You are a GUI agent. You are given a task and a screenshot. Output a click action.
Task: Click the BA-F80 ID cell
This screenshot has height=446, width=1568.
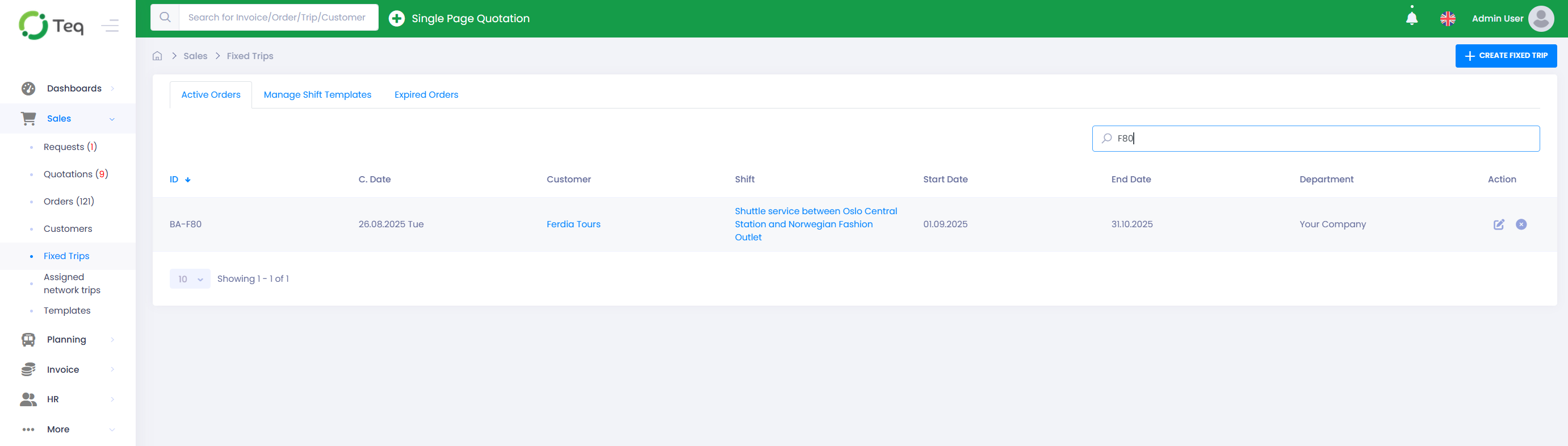pyautogui.click(x=185, y=224)
